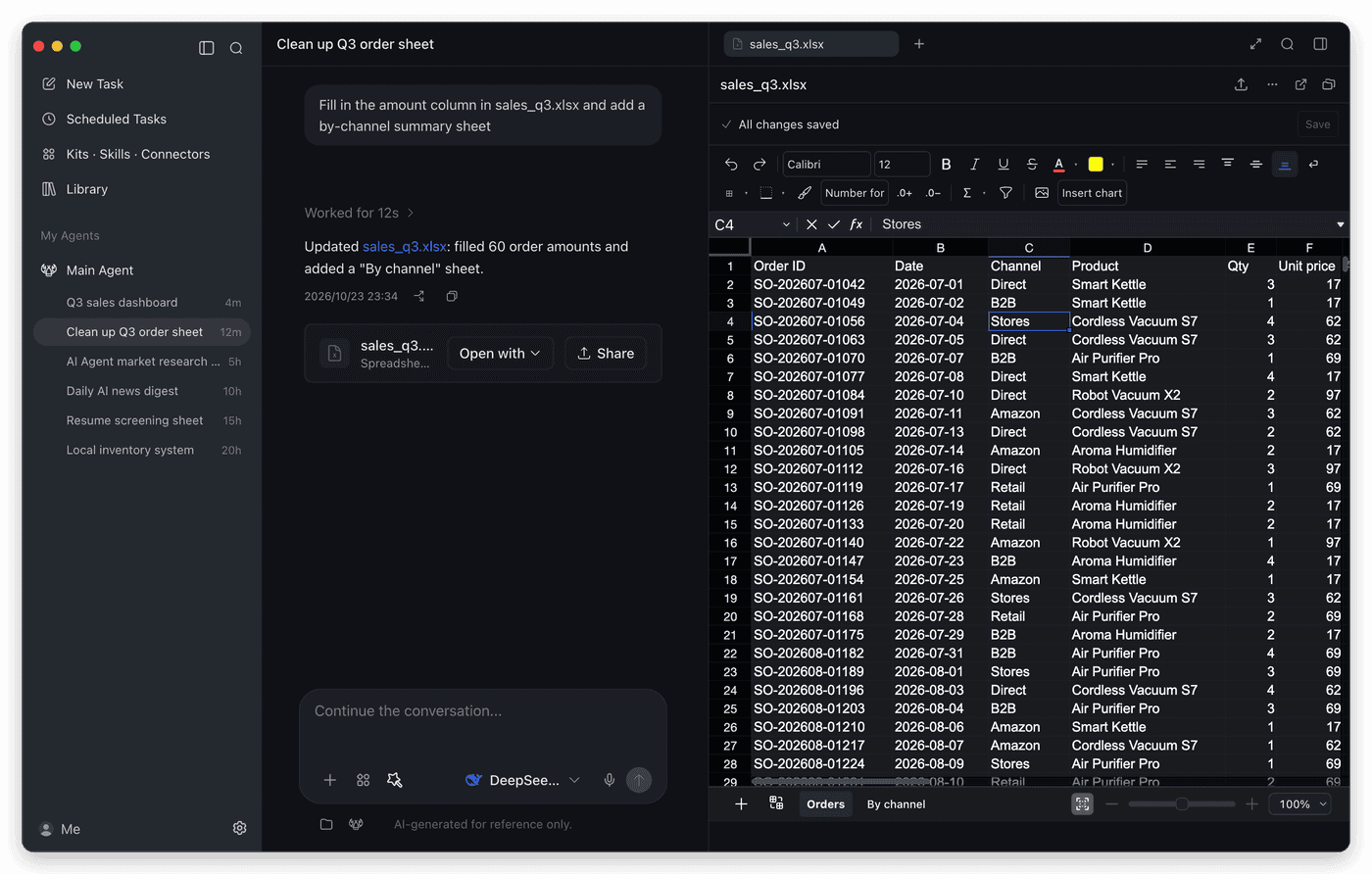Undo the last spreadsheet change
Screen dimensions: 1372x874
[731, 165]
